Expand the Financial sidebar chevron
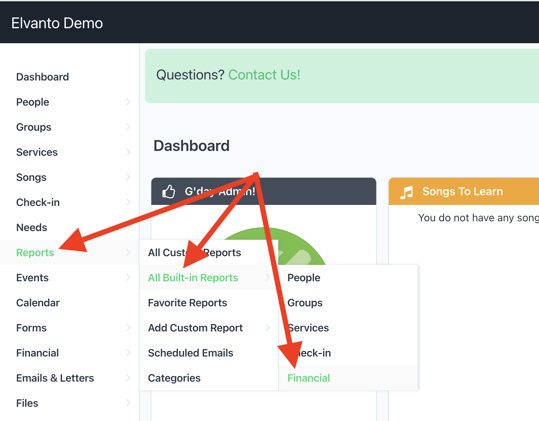 point(128,353)
